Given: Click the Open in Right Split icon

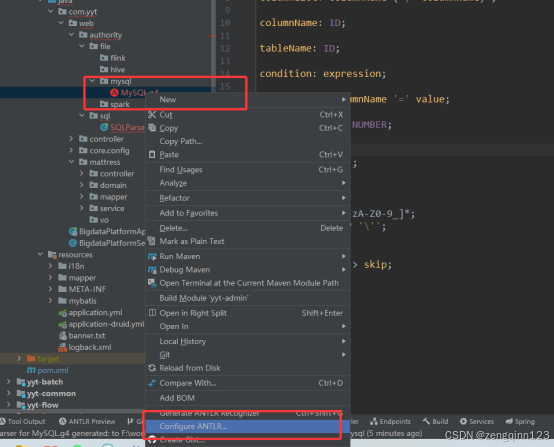Looking at the screenshot, I should (x=152, y=313).
